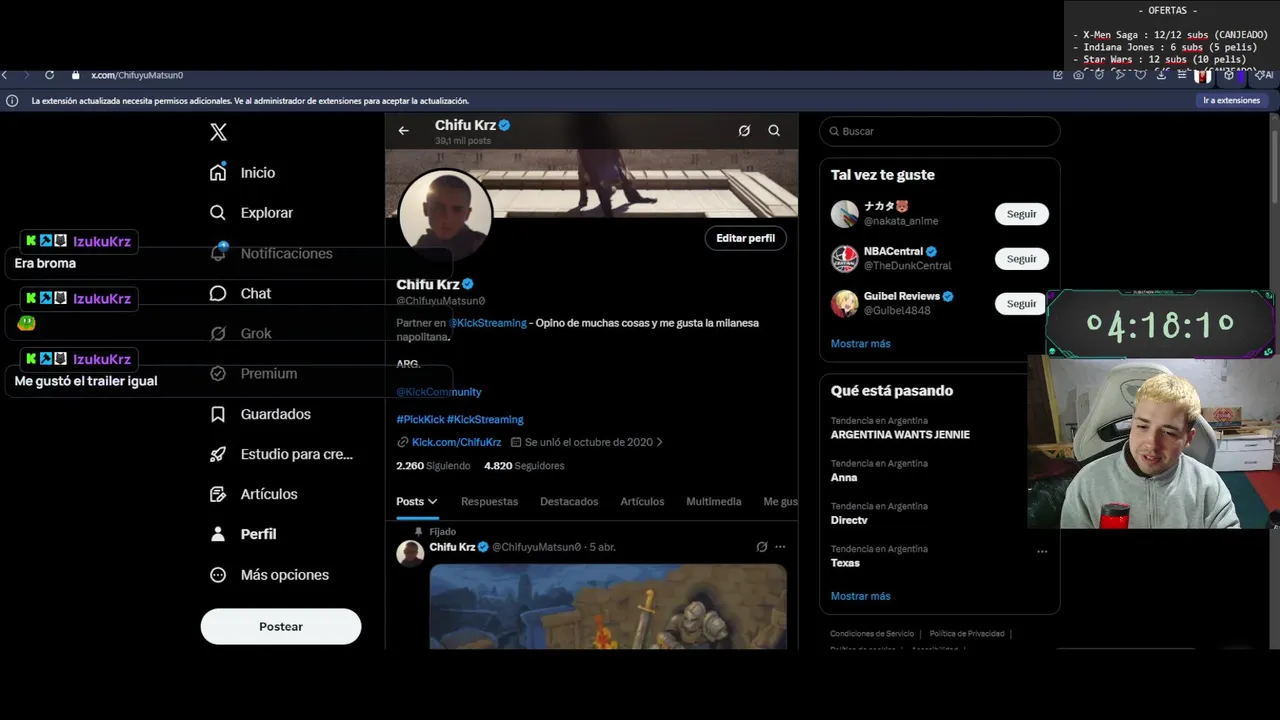Follow Guibel Reviews with Seguir button

pos(1021,304)
